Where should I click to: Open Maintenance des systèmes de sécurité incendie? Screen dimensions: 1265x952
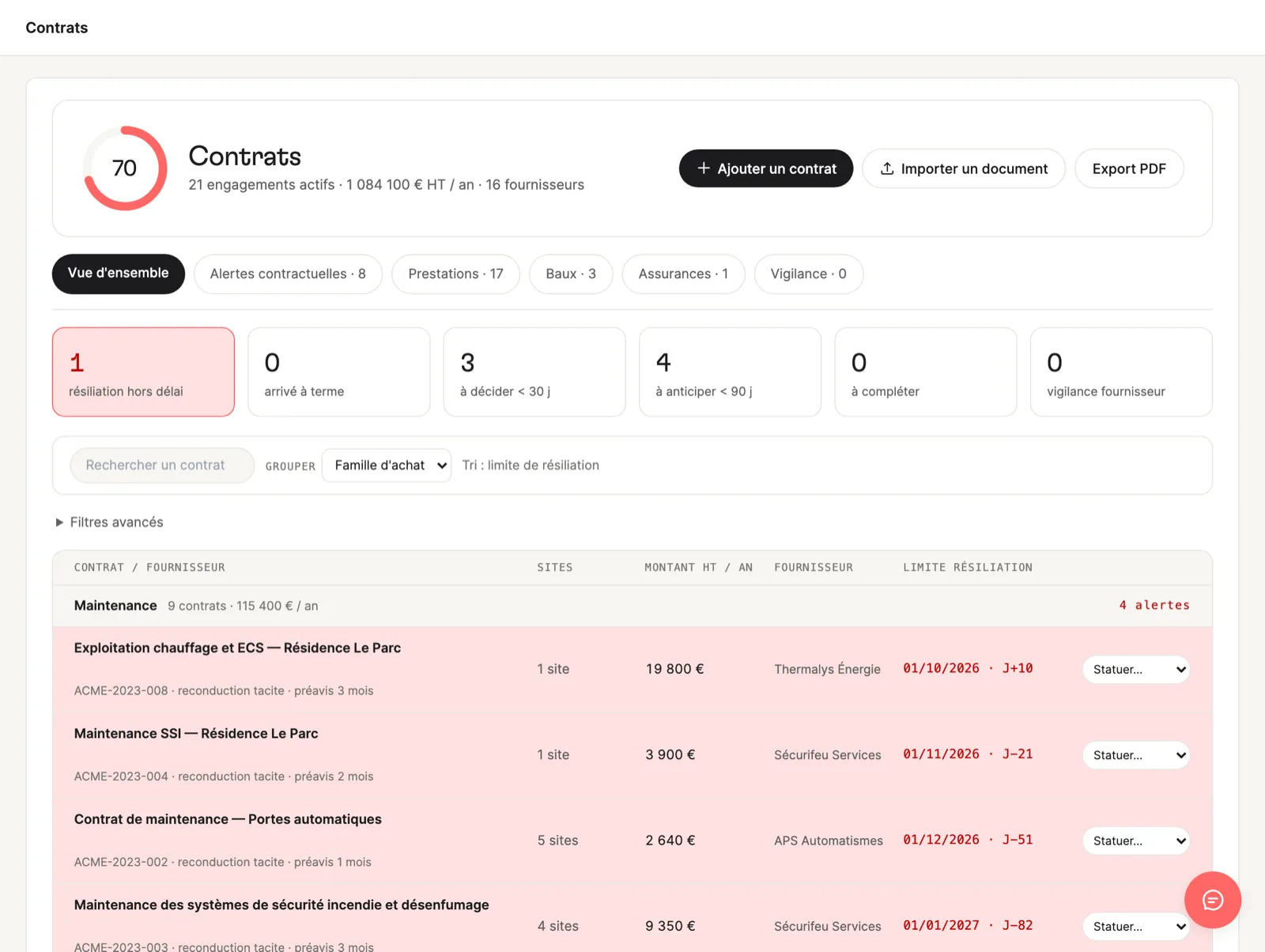click(x=281, y=905)
